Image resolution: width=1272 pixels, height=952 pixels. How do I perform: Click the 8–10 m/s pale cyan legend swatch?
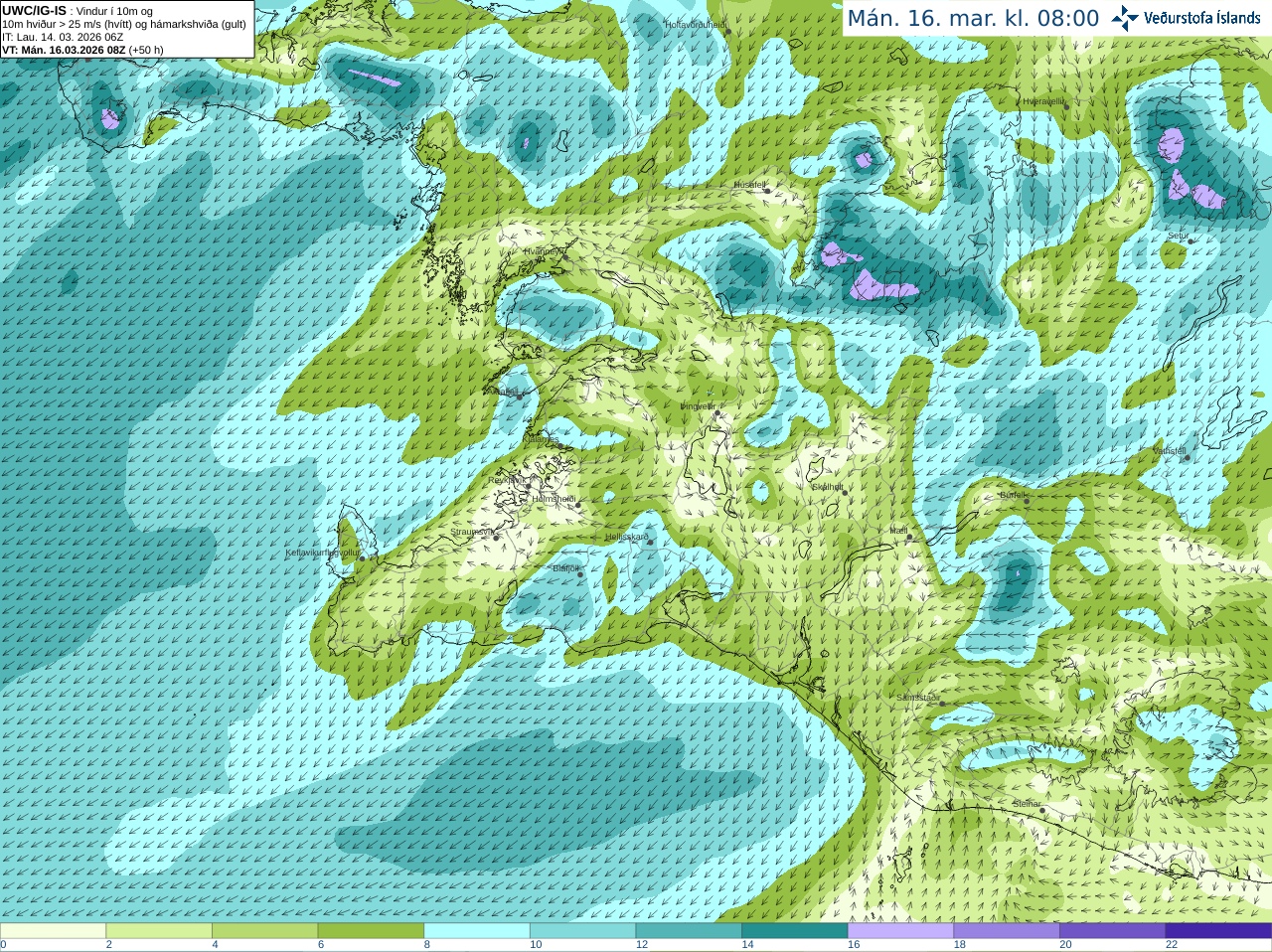click(x=477, y=931)
